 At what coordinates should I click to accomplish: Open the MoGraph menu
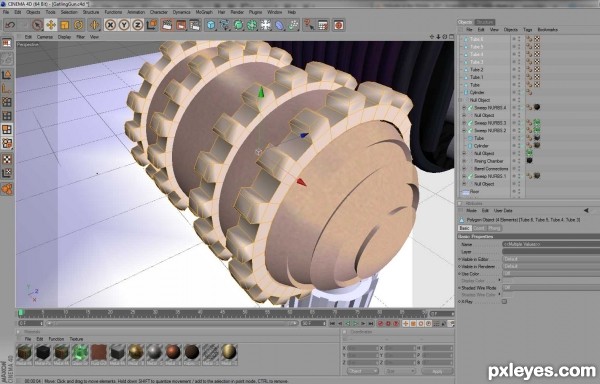[204, 12]
